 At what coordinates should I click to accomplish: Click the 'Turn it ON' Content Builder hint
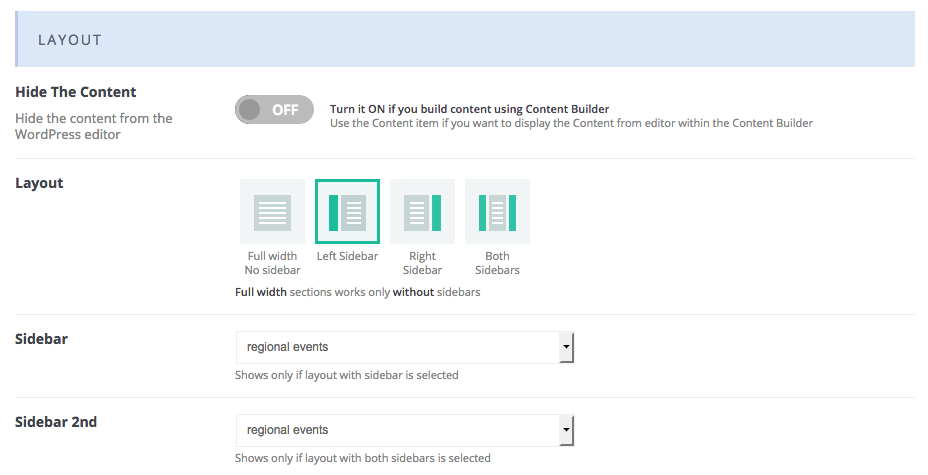click(x=469, y=109)
